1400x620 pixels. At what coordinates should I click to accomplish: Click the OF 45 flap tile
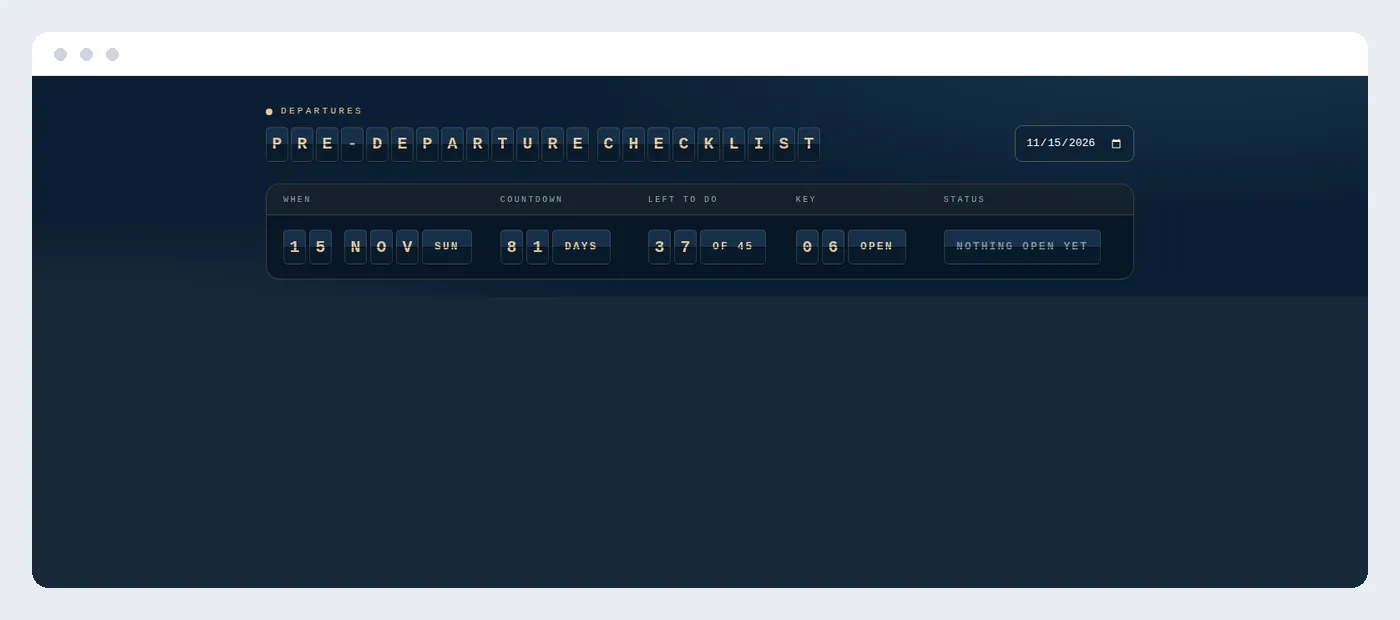click(733, 247)
